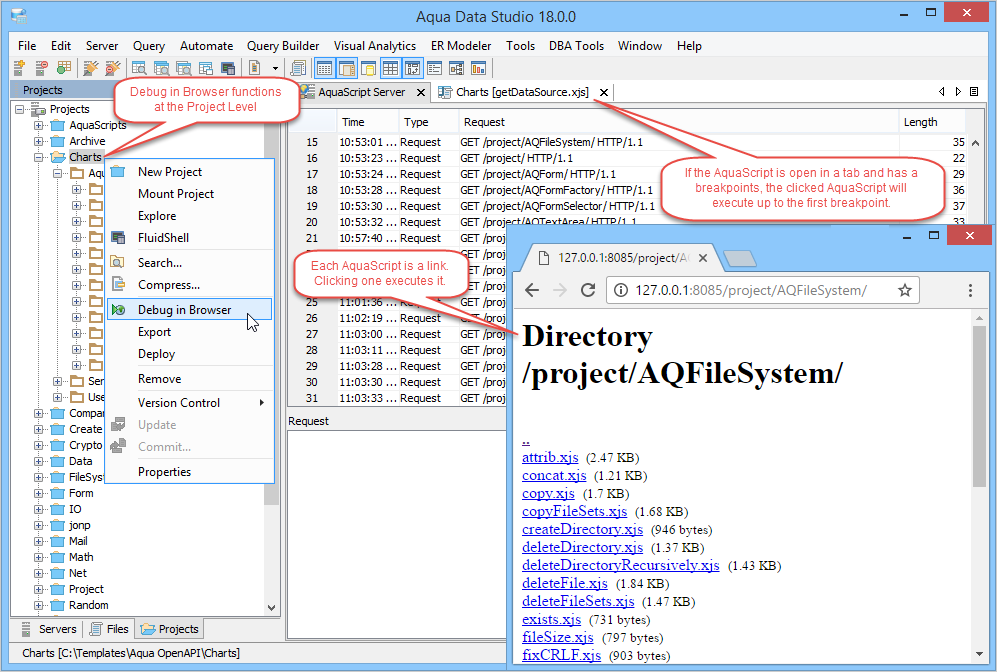The height and width of the screenshot is (672, 997).
Task: Open the DBA Tools menu
Action: pyautogui.click(x=576, y=46)
